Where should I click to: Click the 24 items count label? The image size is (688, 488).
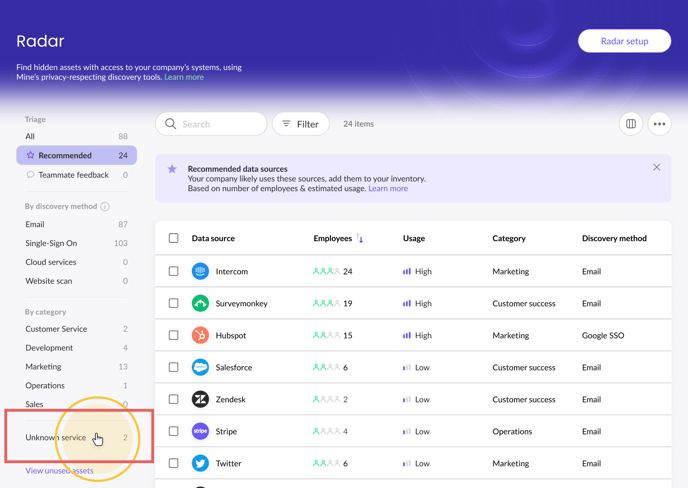[x=358, y=124]
